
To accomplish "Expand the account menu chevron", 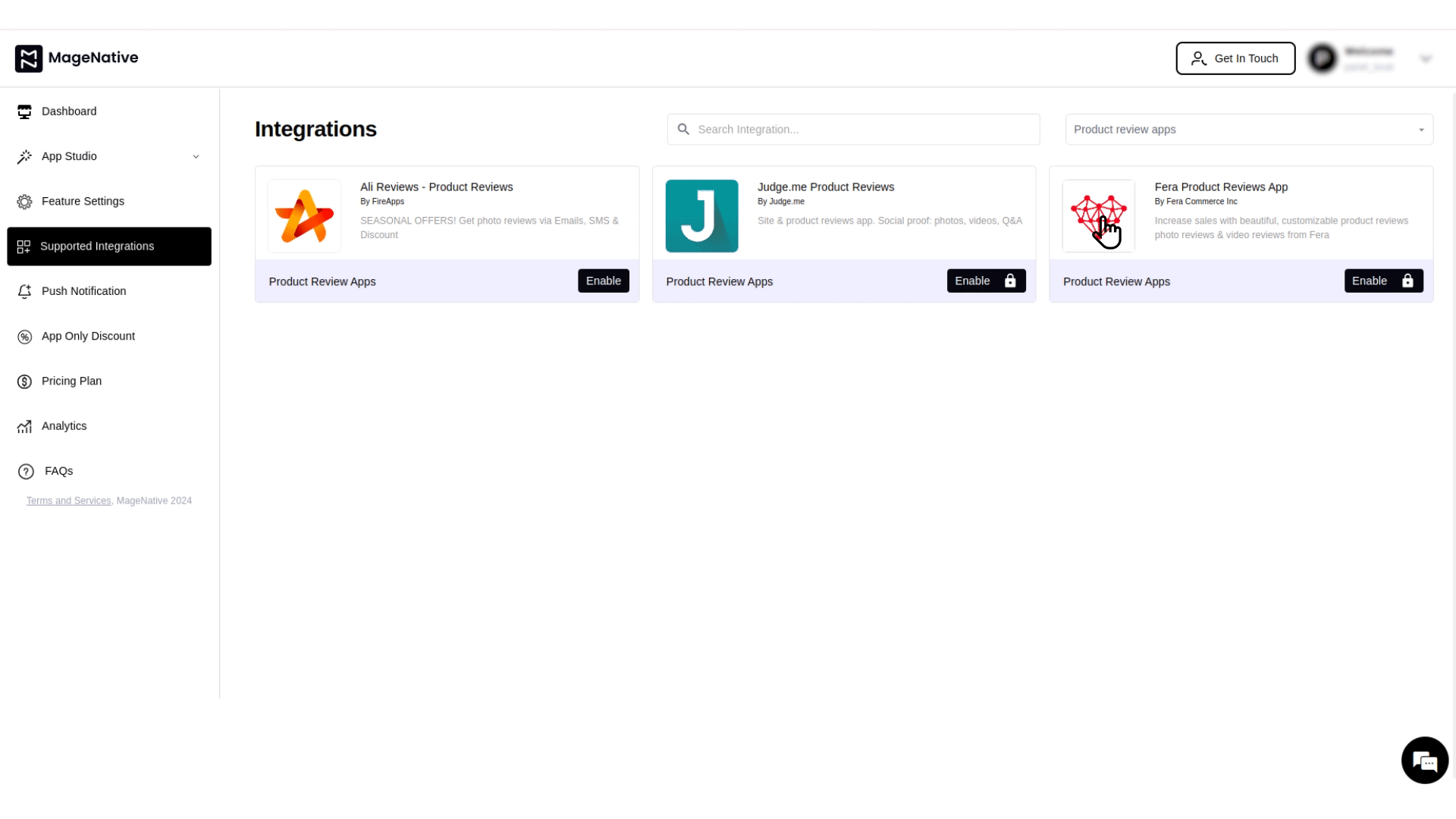I will pos(1426,58).
